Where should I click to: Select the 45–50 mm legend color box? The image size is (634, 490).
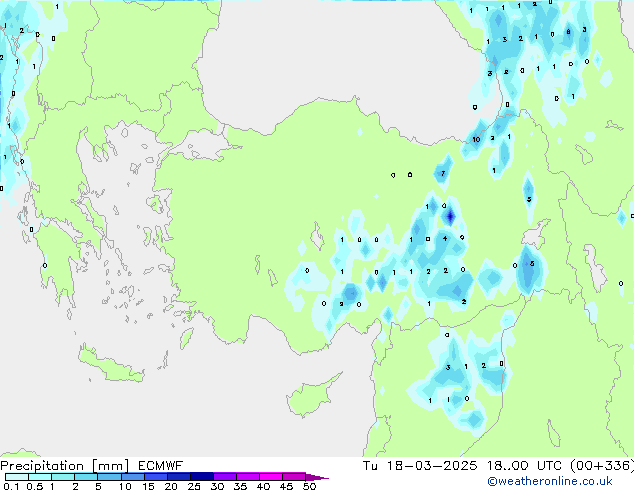click(294, 477)
